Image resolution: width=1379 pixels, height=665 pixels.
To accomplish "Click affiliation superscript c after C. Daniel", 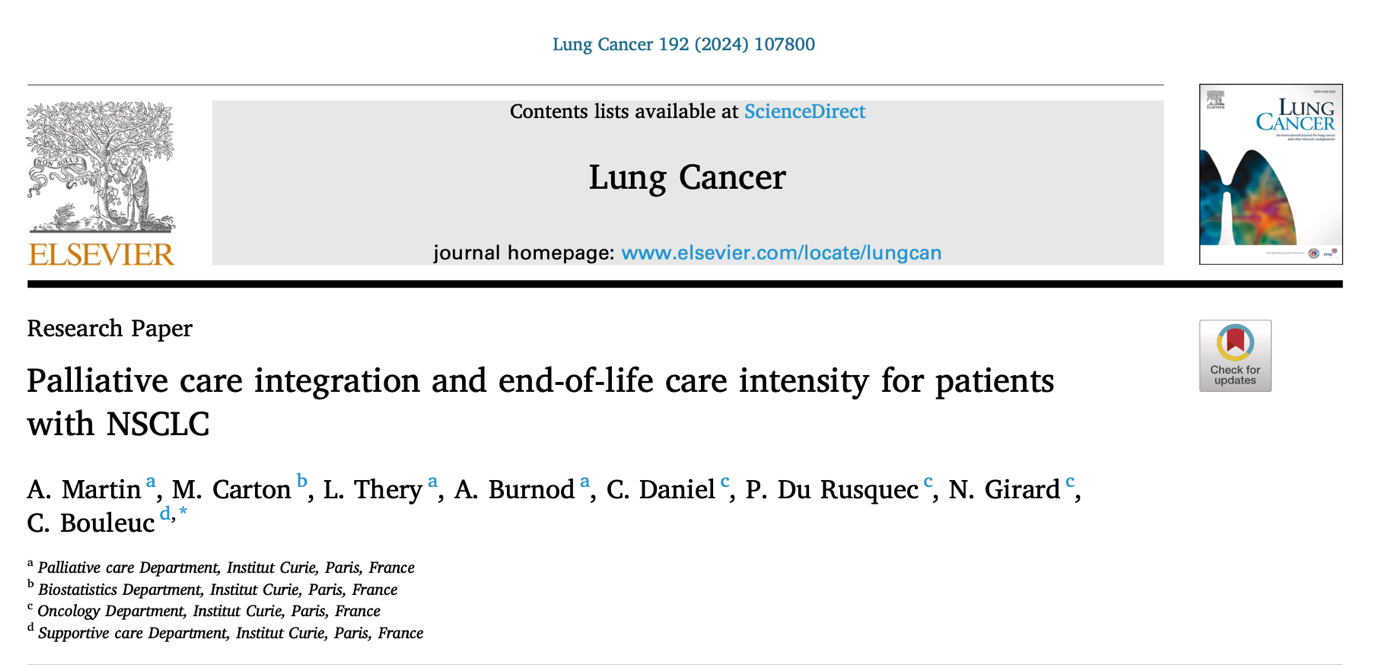I will (725, 482).
